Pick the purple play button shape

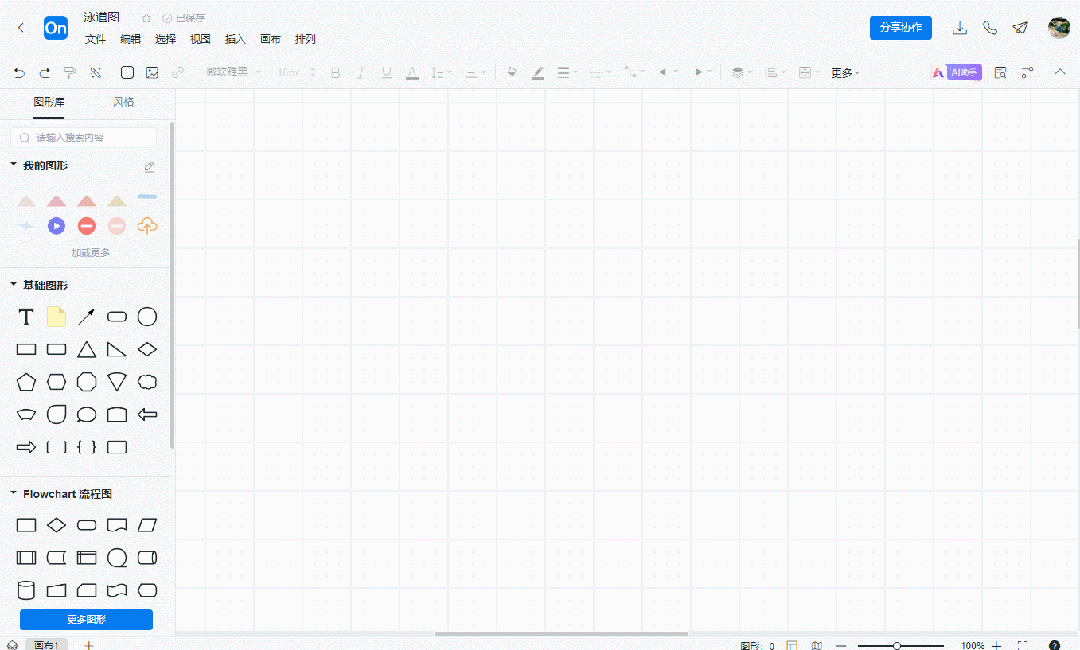pos(56,226)
